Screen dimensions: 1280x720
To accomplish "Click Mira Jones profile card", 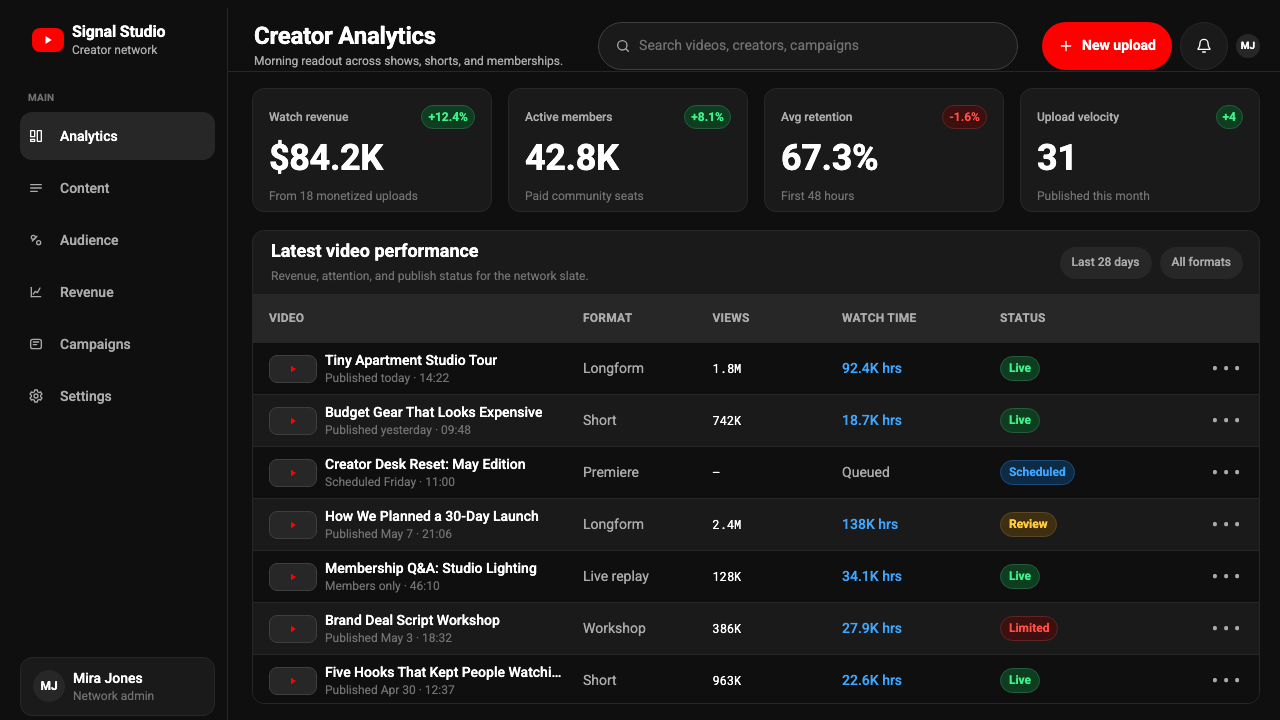I will pos(117,686).
